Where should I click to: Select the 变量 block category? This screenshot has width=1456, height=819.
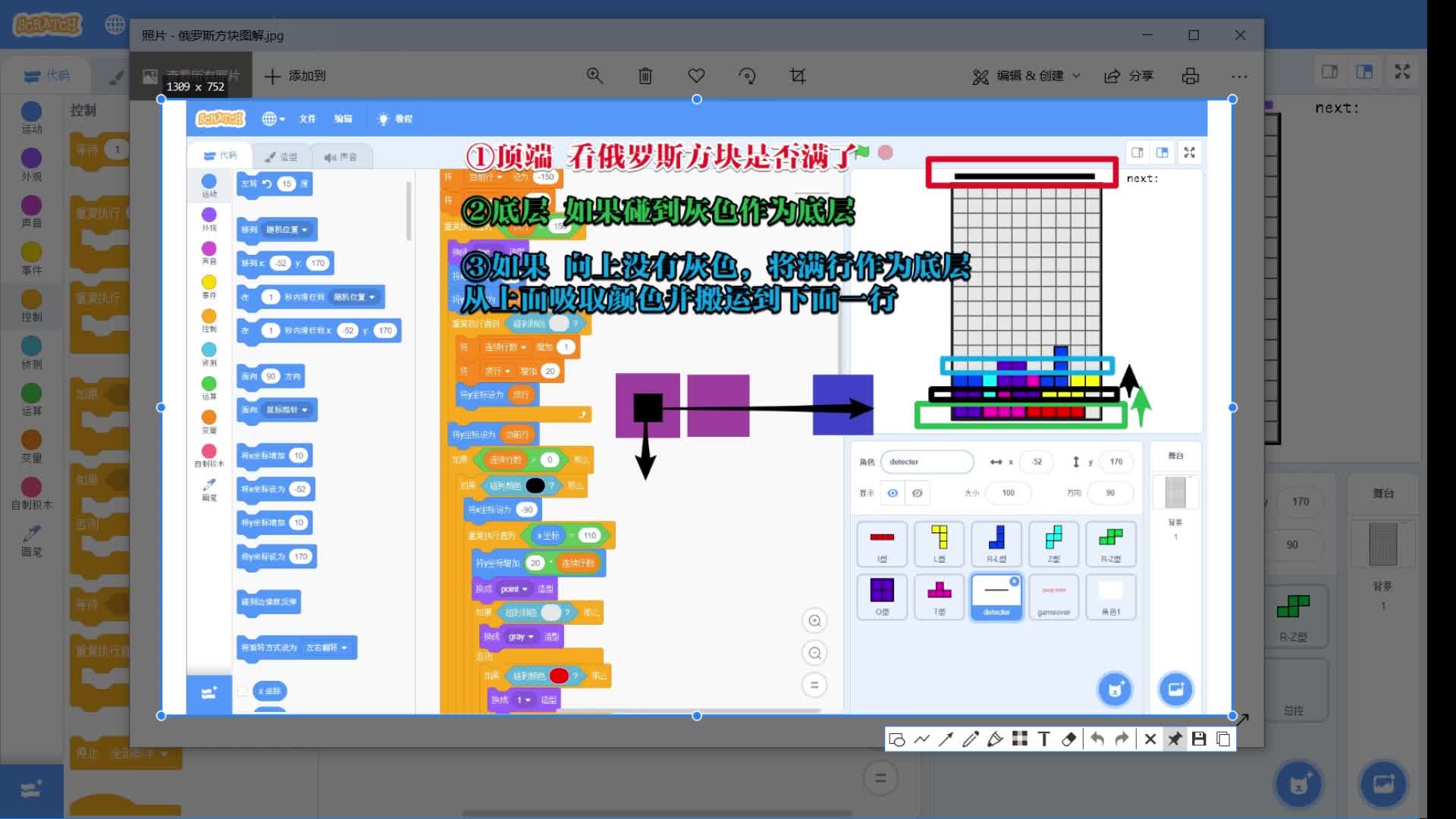pyautogui.click(x=31, y=447)
